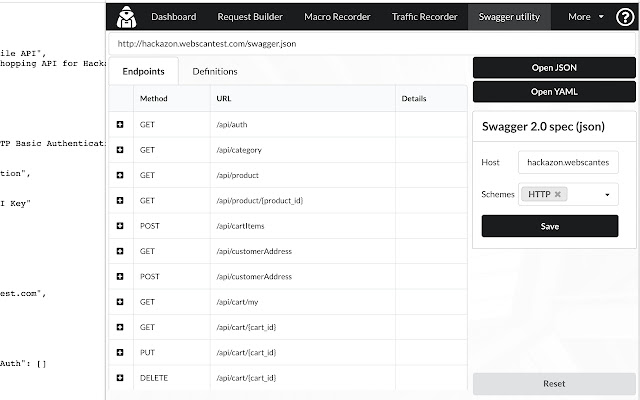Open the Schemes dropdown arrow

point(607,195)
